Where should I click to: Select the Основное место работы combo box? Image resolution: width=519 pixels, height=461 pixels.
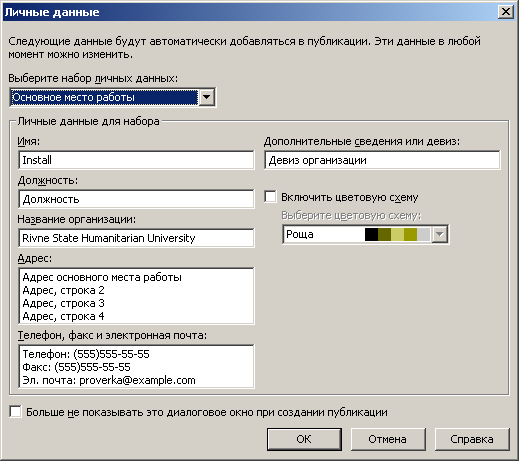coord(113,97)
